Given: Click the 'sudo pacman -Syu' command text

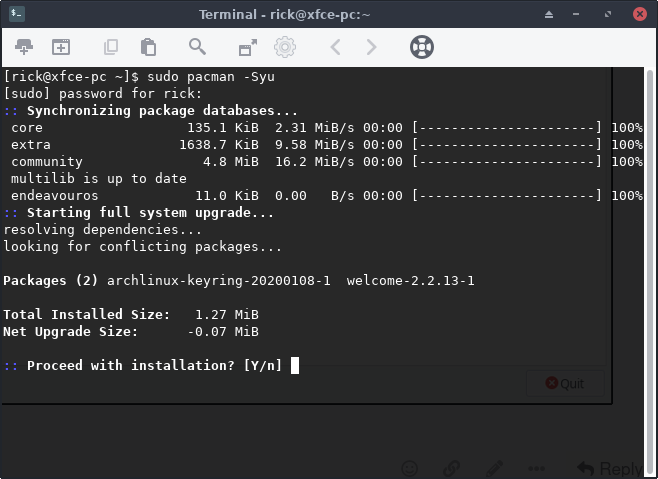Looking at the screenshot, I should [x=211, y=77].
